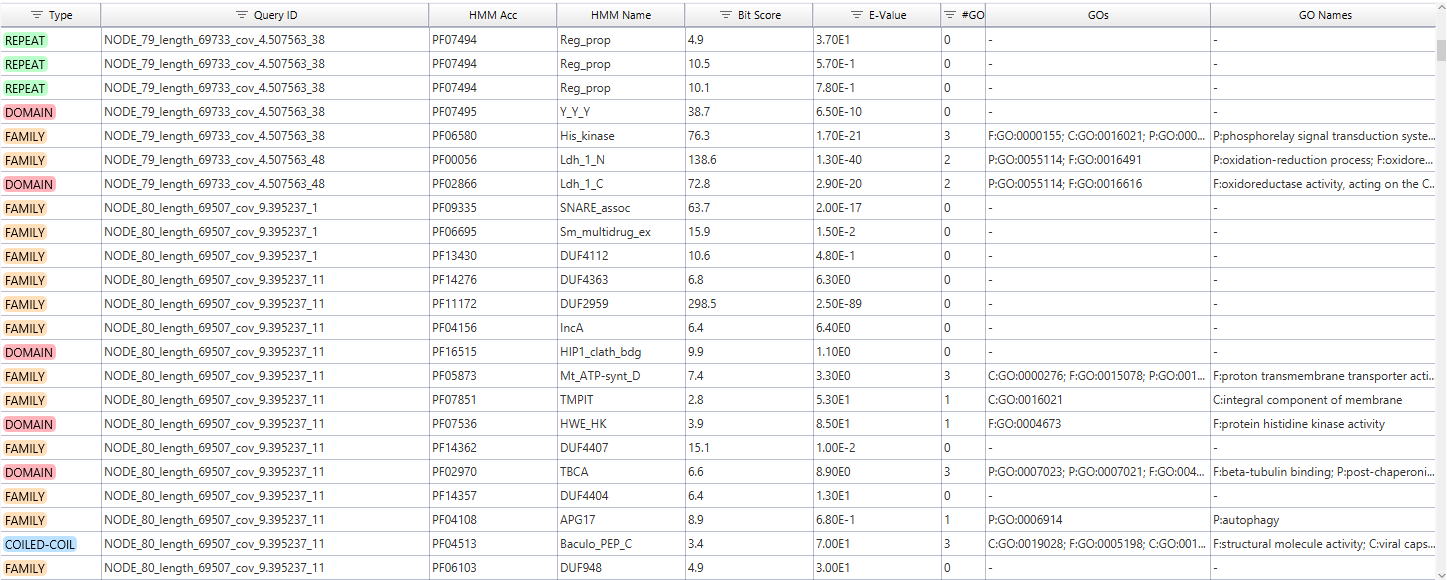Sort by the HMM Acc column header

492,15
